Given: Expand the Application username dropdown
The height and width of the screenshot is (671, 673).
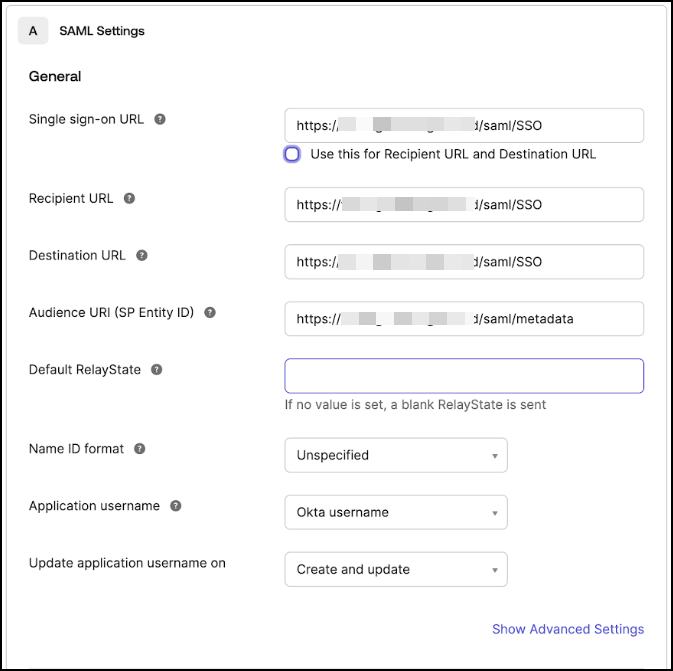Looking at the screenshot, I should coord(396,512).
